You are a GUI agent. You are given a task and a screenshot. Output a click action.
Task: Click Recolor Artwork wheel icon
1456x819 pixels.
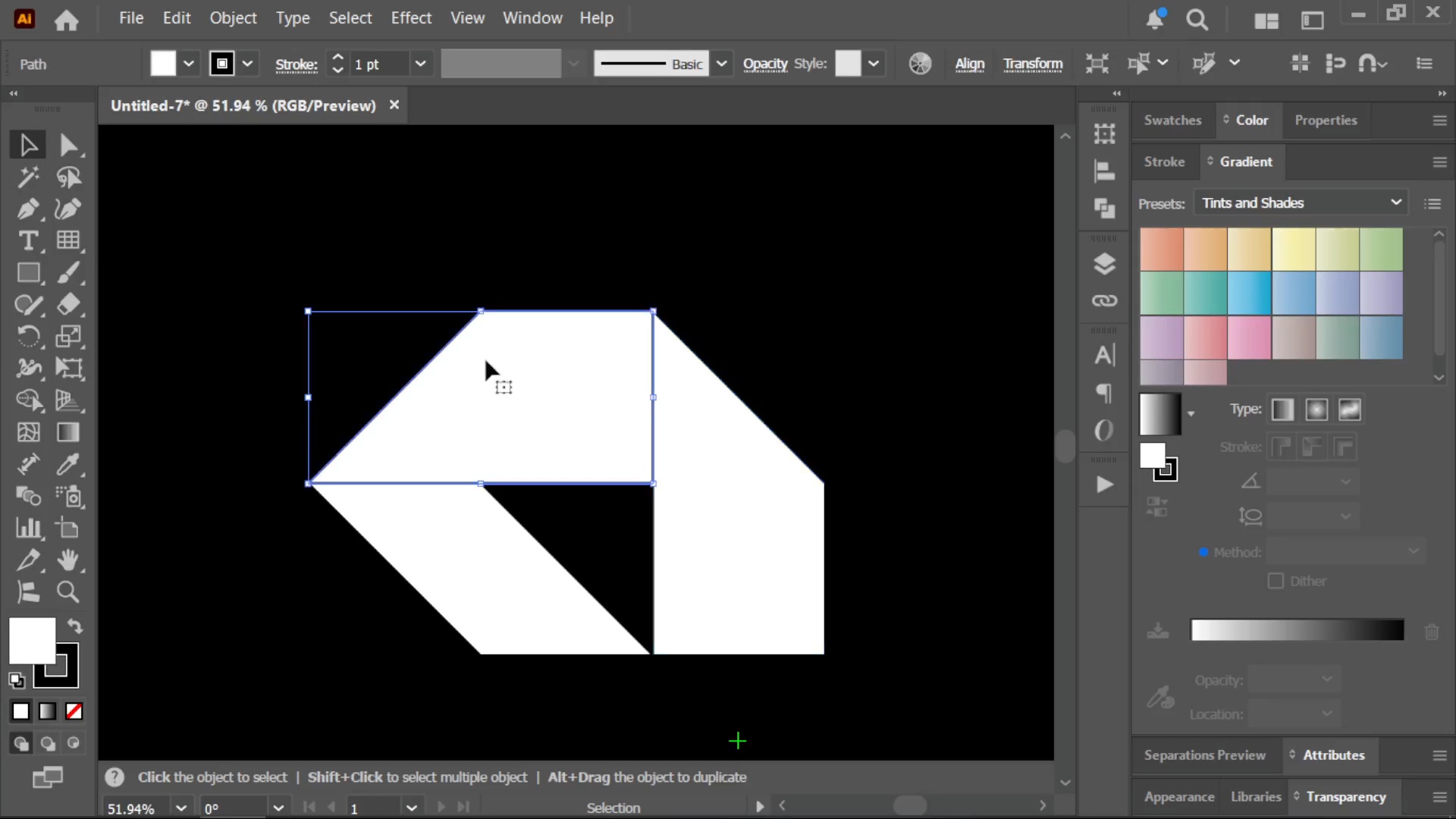click(x=920, y=64)
